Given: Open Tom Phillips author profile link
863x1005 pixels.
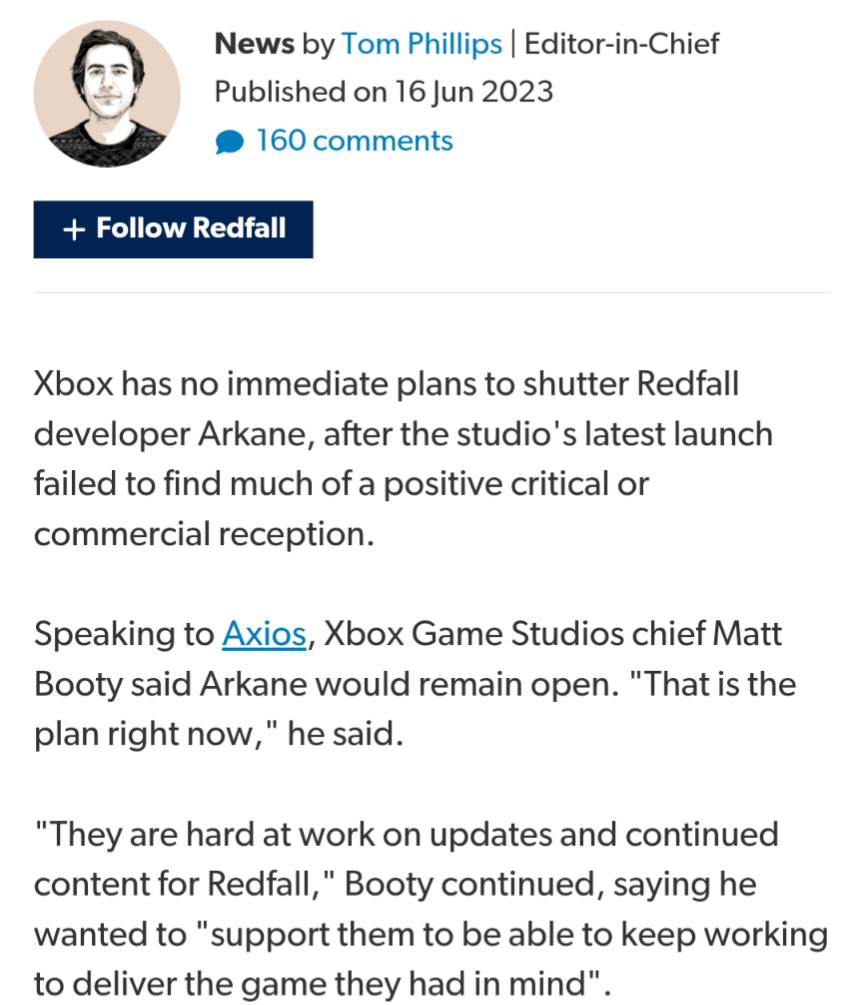Looking at the screenshot, I should [421, 44].
